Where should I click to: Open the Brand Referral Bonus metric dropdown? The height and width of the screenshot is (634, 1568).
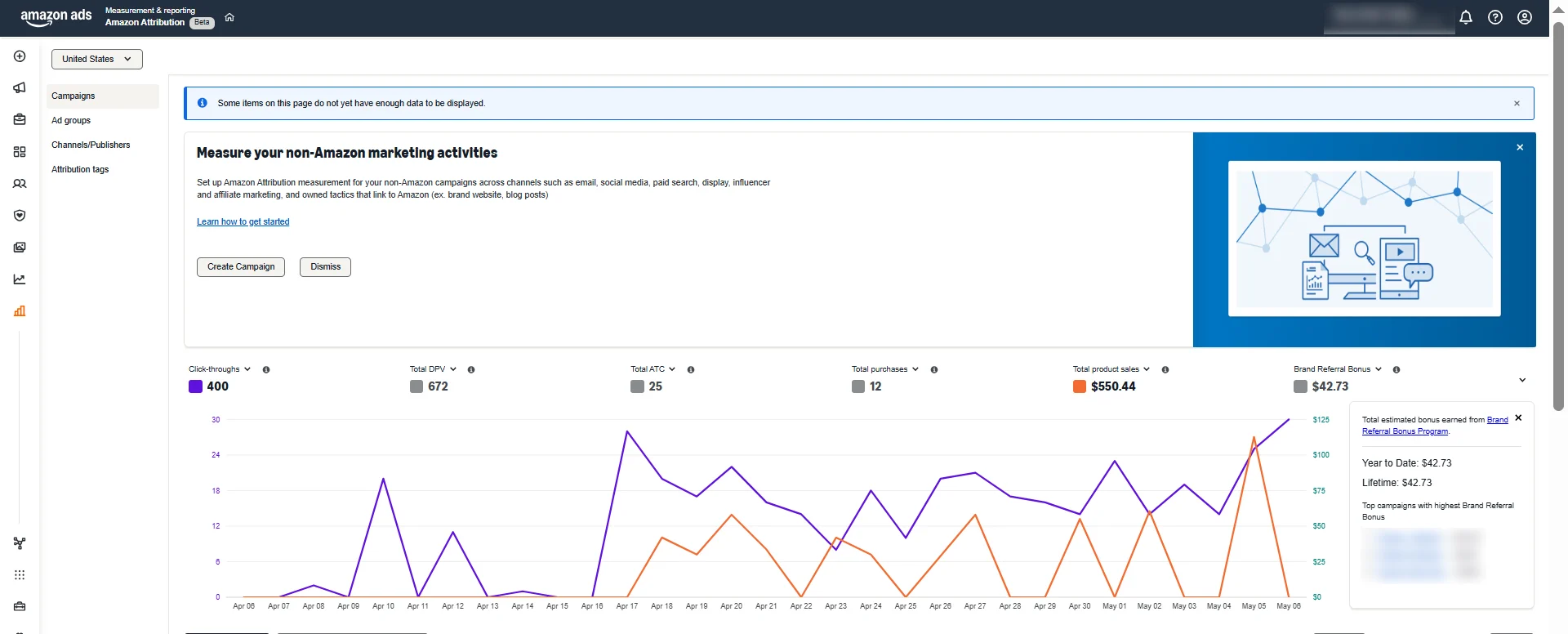[x=1338, y=369]
